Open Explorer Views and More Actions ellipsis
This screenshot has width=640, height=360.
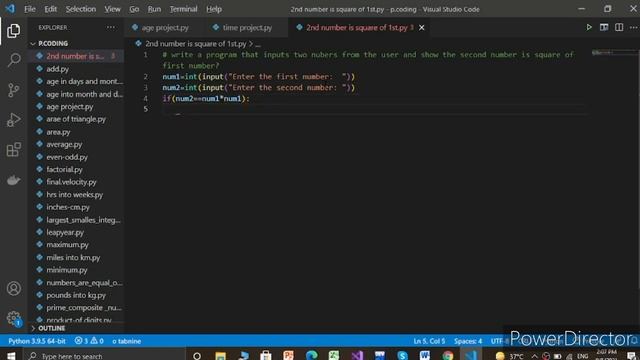pyautogui.click(x=111, y=27)
